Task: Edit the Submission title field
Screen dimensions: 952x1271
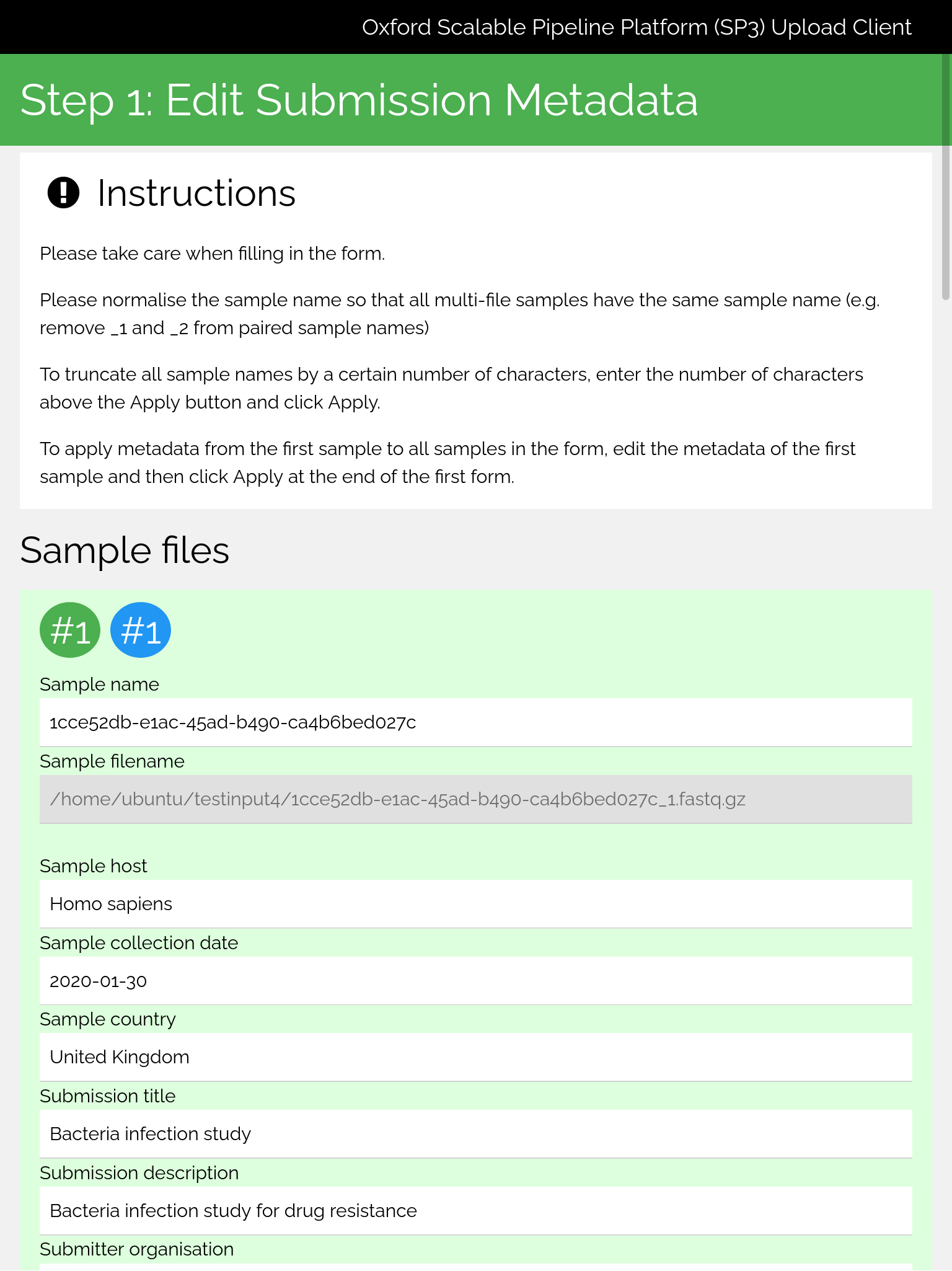Action: coord(476,1134)
